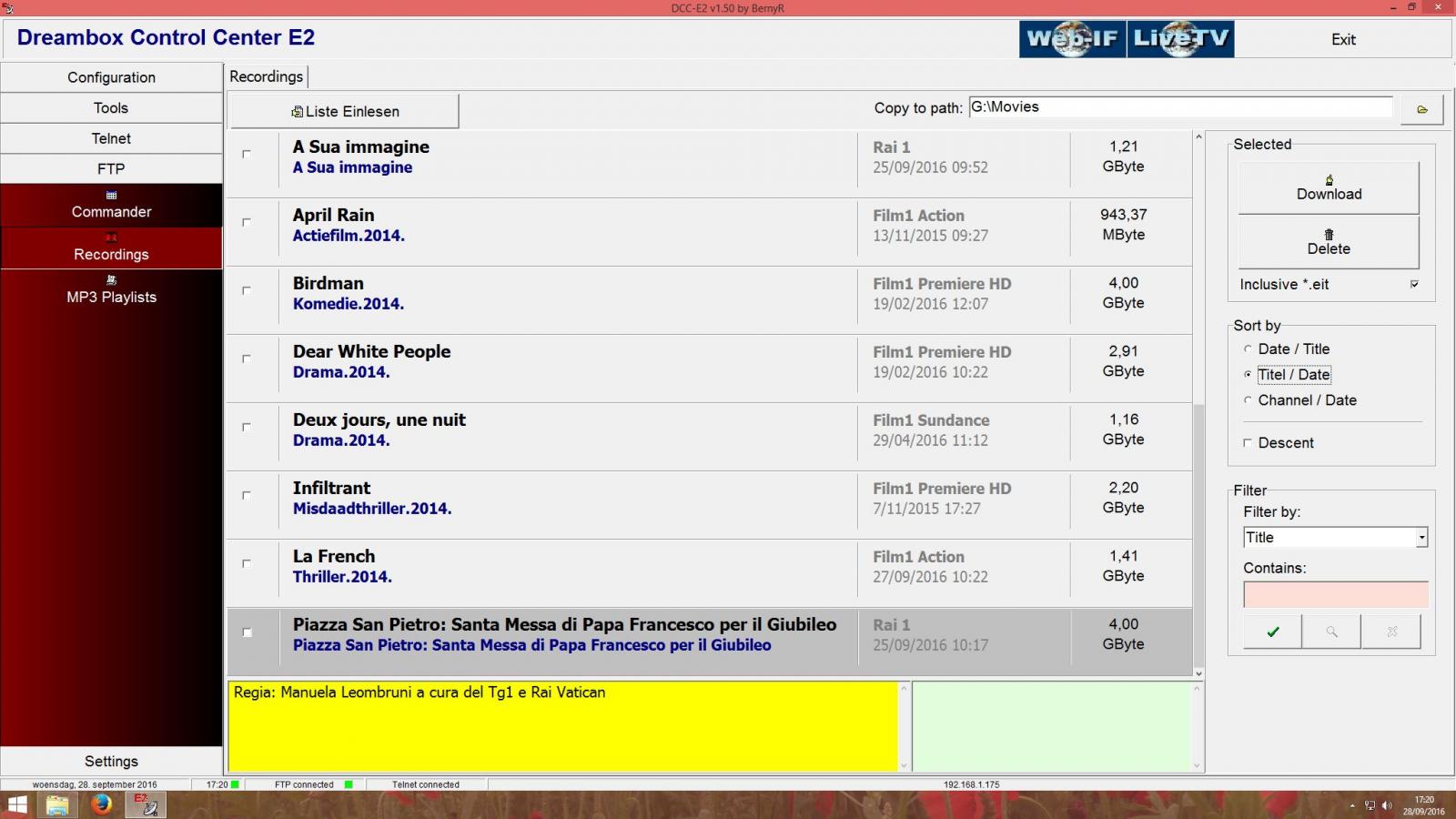
Task: Download selected recordings
Action: point(1329,187)
